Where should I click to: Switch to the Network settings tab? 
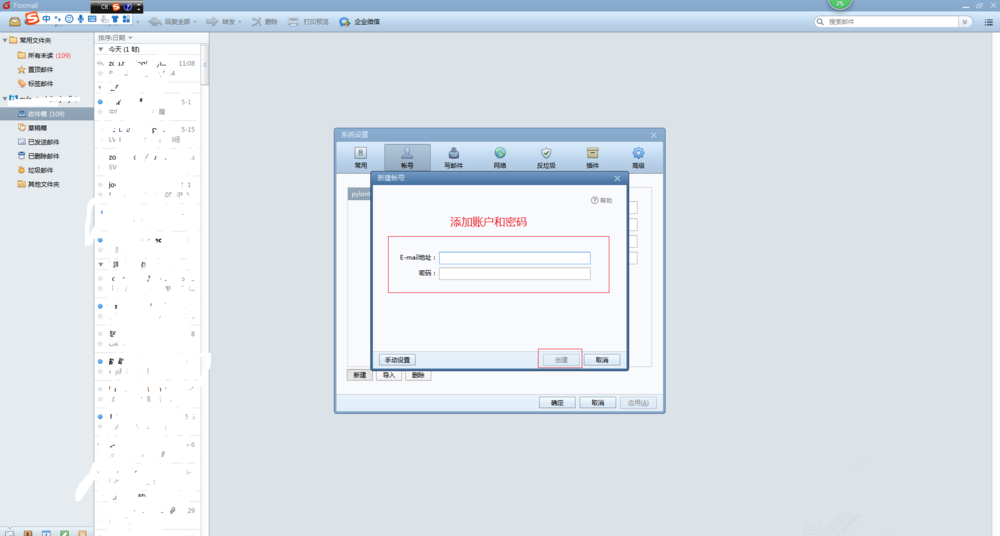pos(500,157)
